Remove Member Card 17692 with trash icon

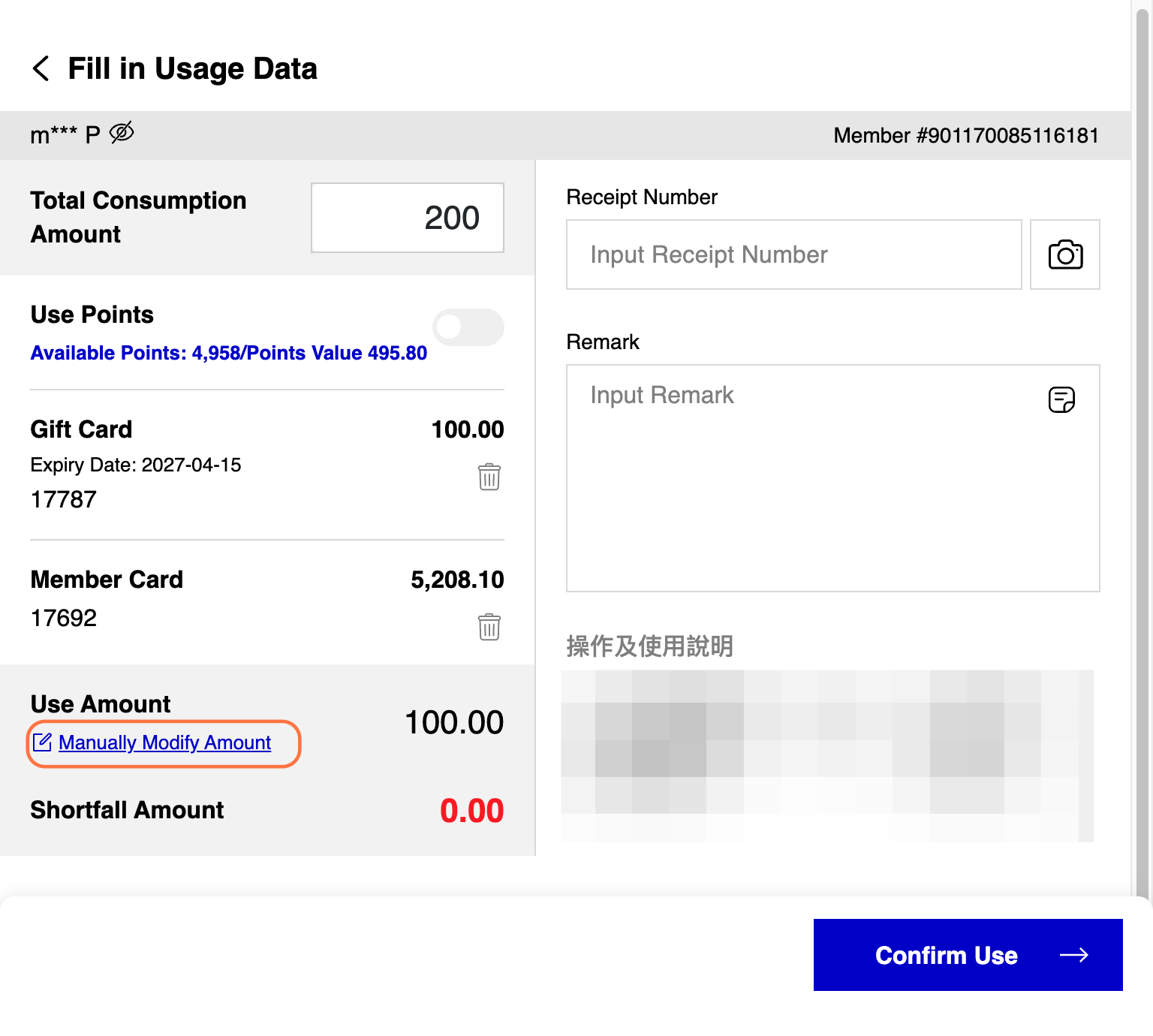click(489, 627)
